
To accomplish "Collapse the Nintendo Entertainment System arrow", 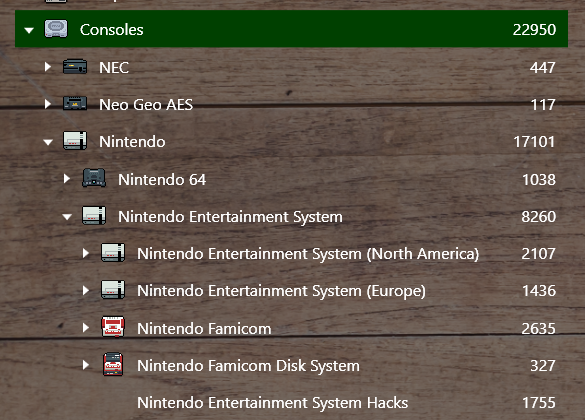I will click(x=67, y=217).
